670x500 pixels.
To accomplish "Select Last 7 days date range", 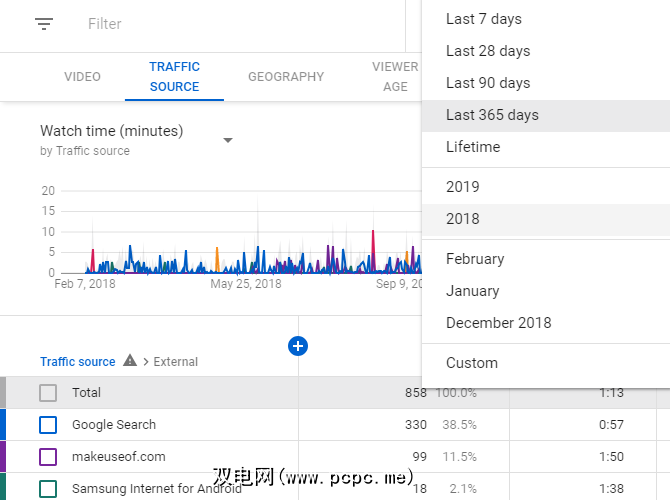I will tap(484, 19).
